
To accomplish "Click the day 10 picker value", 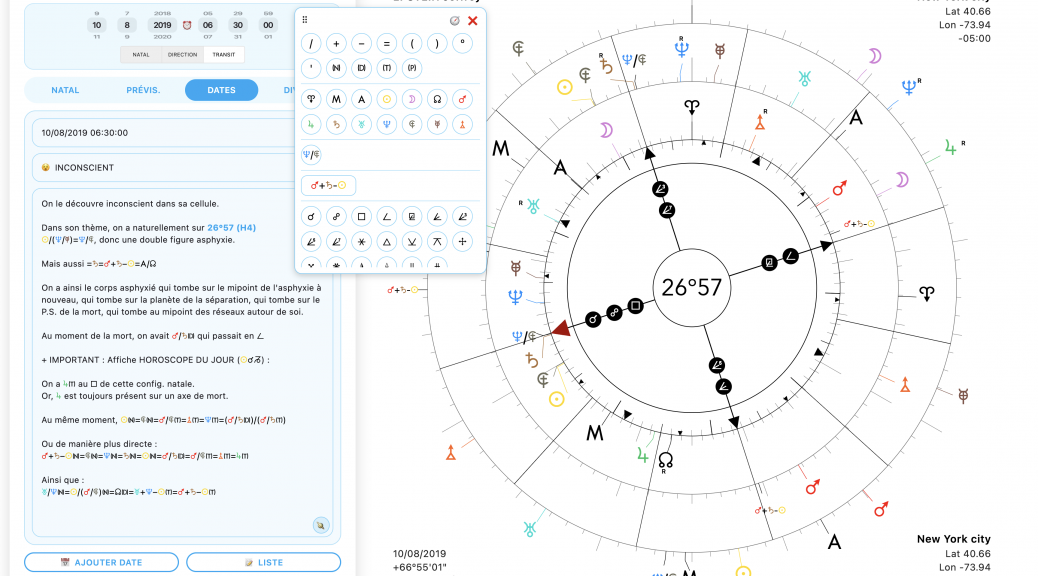I will 96,25.
